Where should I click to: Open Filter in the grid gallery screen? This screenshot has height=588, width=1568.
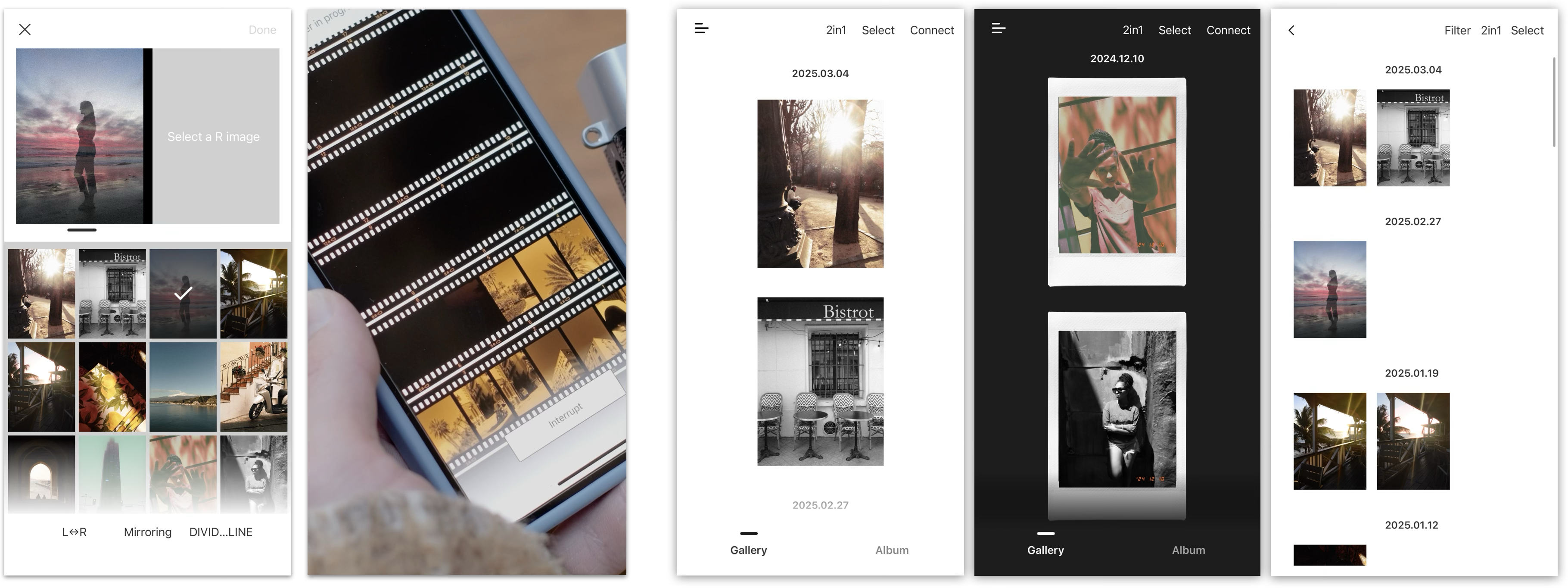(1457, 31)
